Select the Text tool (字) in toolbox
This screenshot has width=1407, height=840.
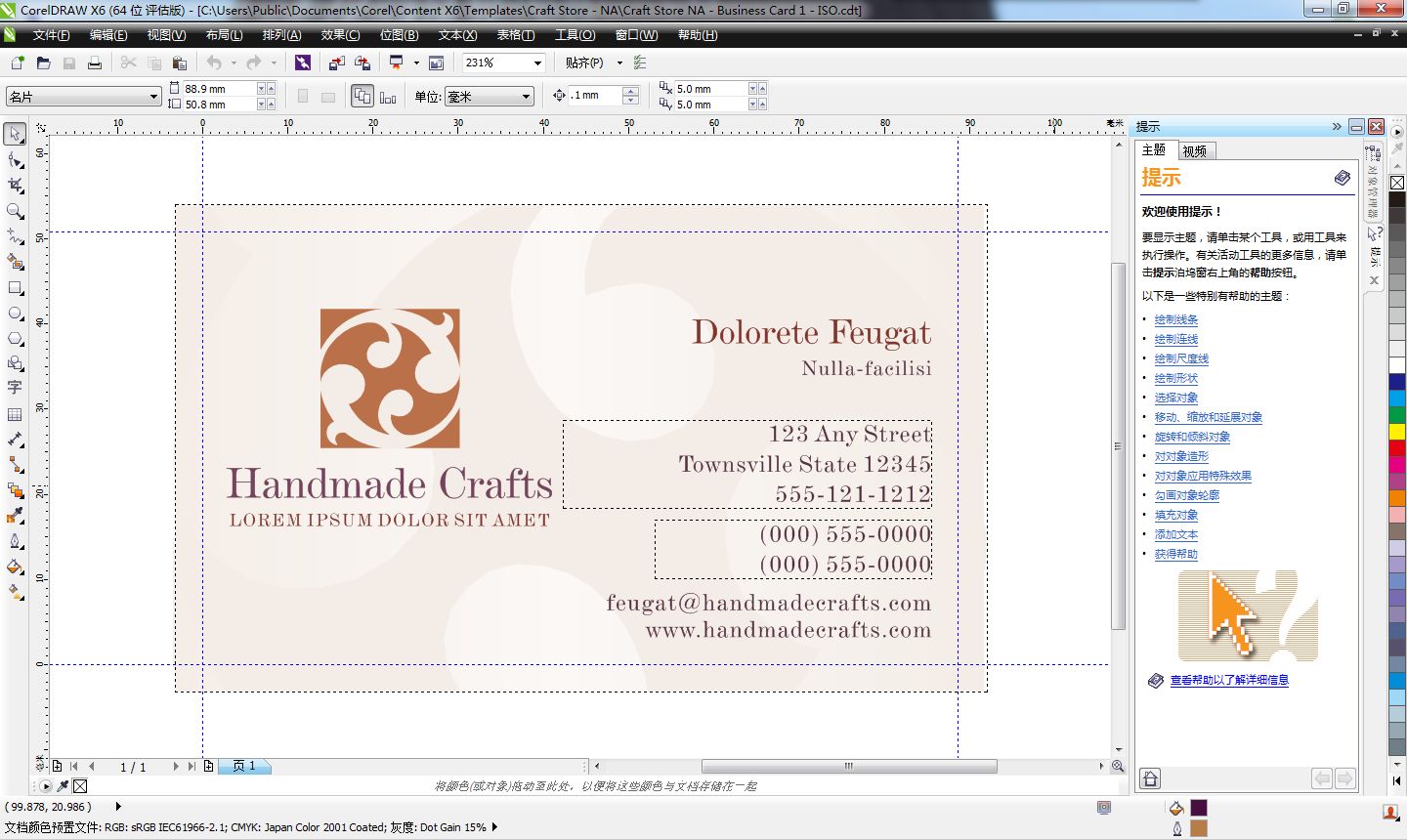[15, 388]
